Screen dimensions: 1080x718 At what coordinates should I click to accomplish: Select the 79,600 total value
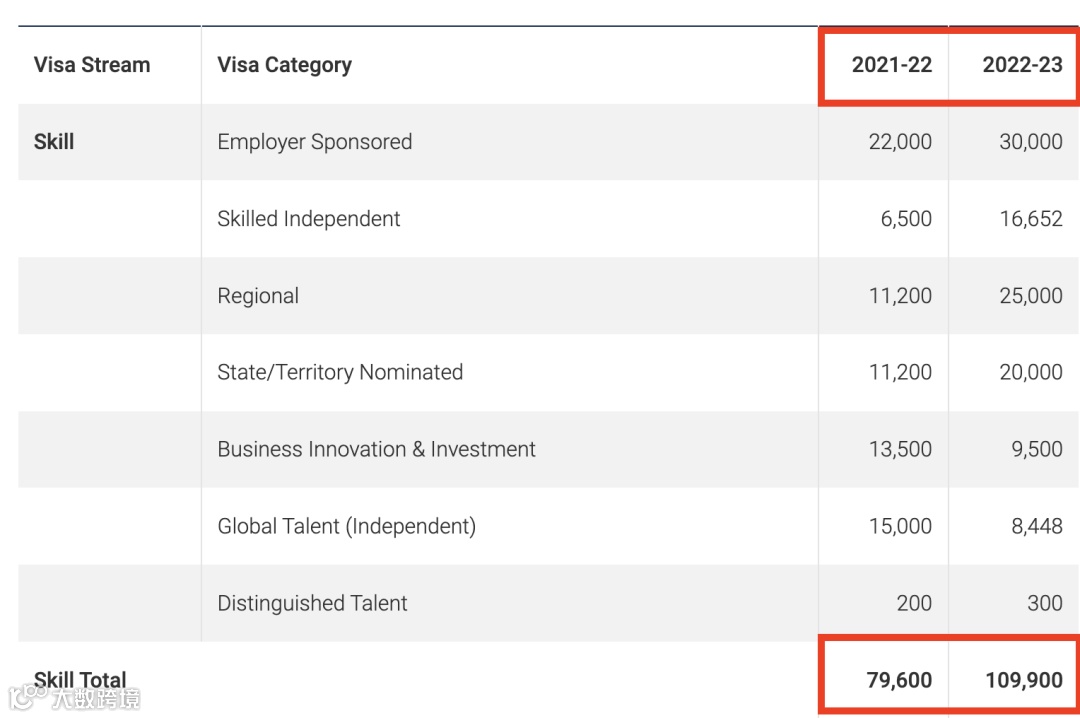[x=899, y=680]
